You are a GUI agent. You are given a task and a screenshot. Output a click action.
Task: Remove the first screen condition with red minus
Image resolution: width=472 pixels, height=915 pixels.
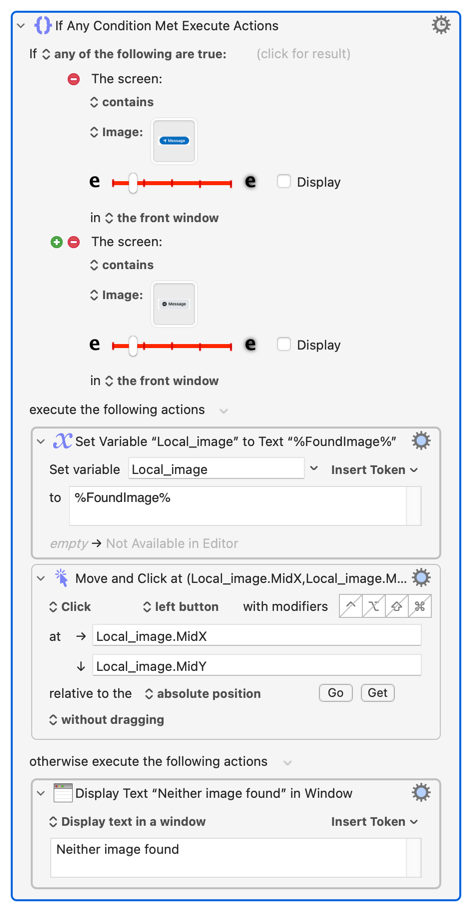point(74,79)
